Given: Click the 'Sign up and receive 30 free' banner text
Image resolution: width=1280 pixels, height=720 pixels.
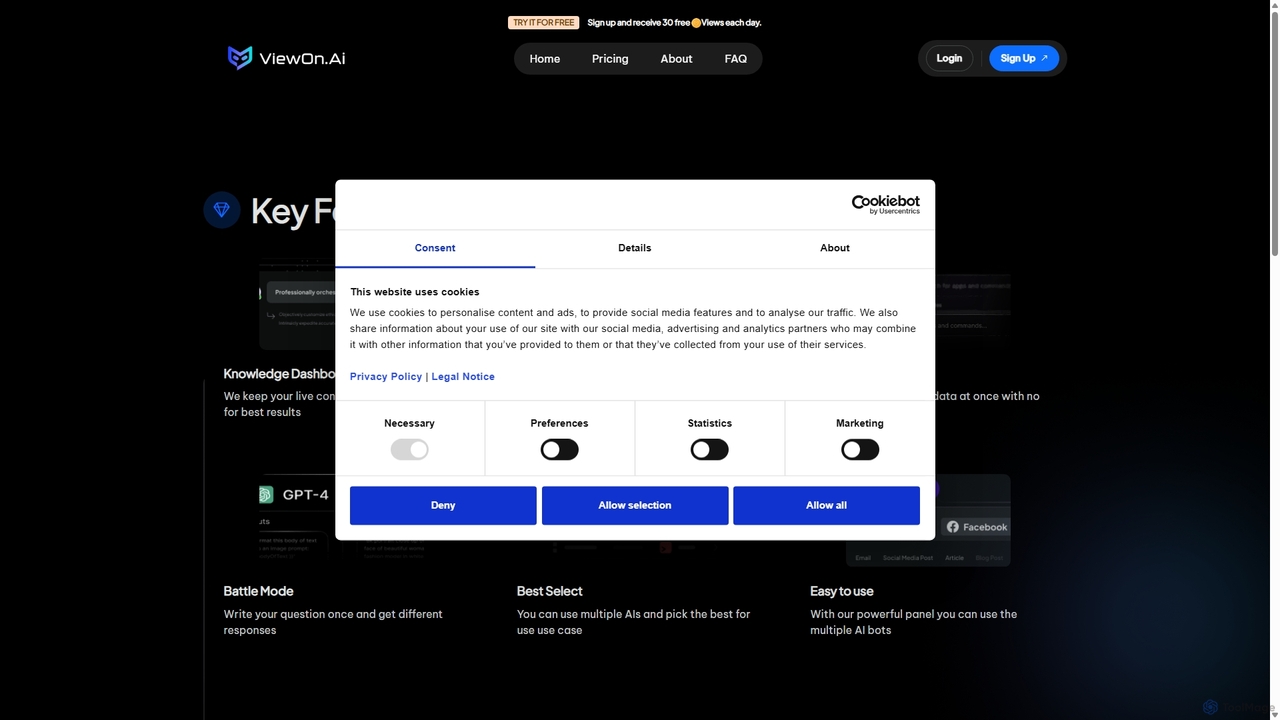Looking at the screenshot, I should [638, 22].
